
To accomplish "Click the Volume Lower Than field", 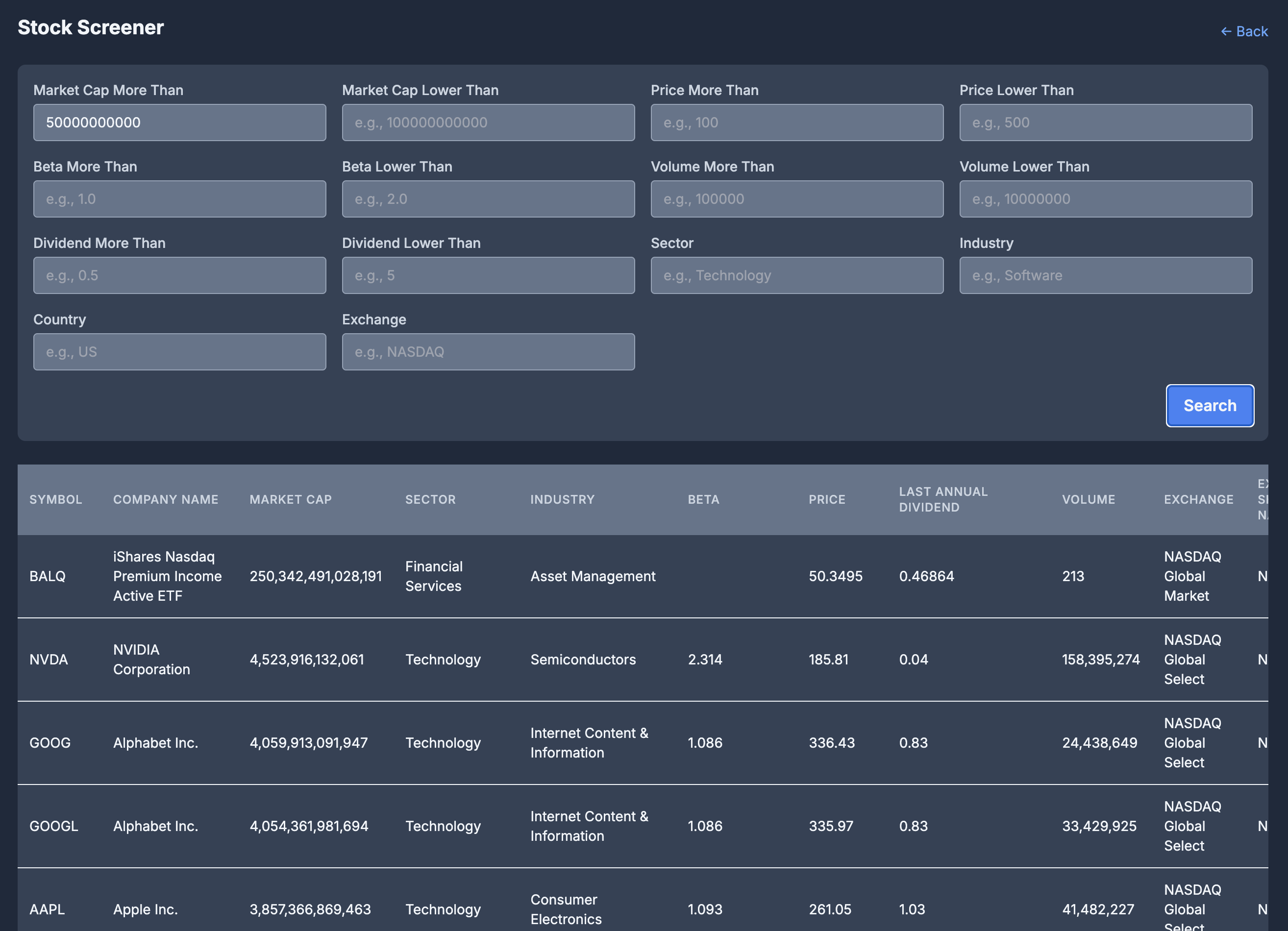I will (1105, 198).
